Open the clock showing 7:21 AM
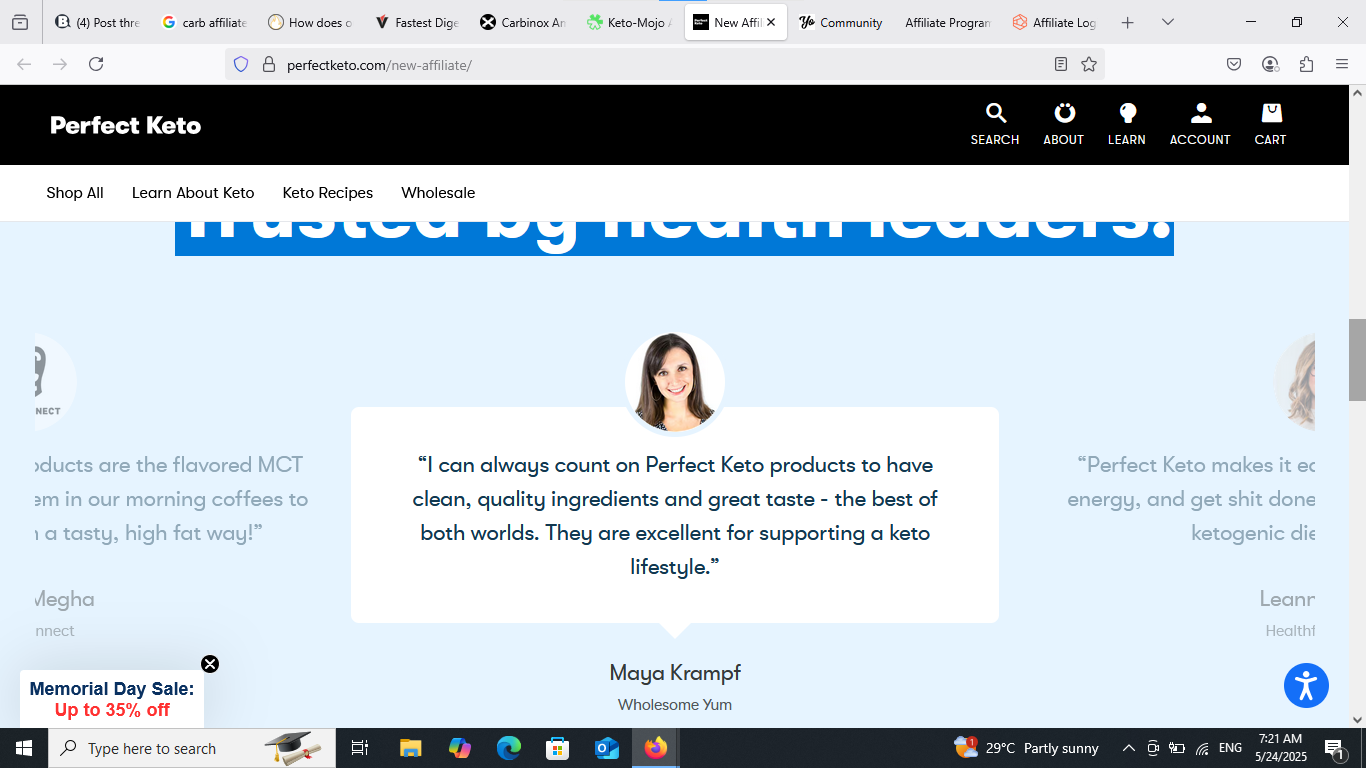1366x768 pixels. pos(1280,748)
